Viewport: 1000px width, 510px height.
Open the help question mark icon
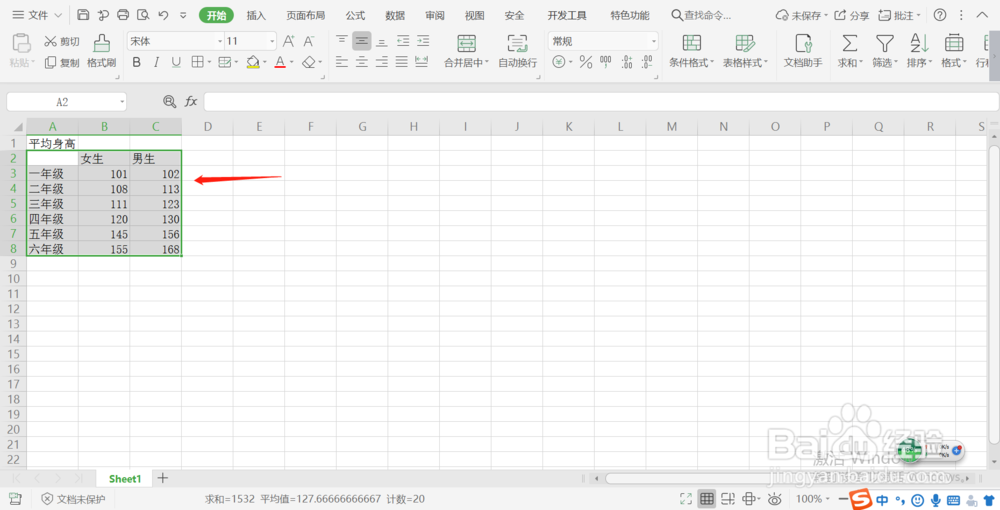click(x=940, y=15)
